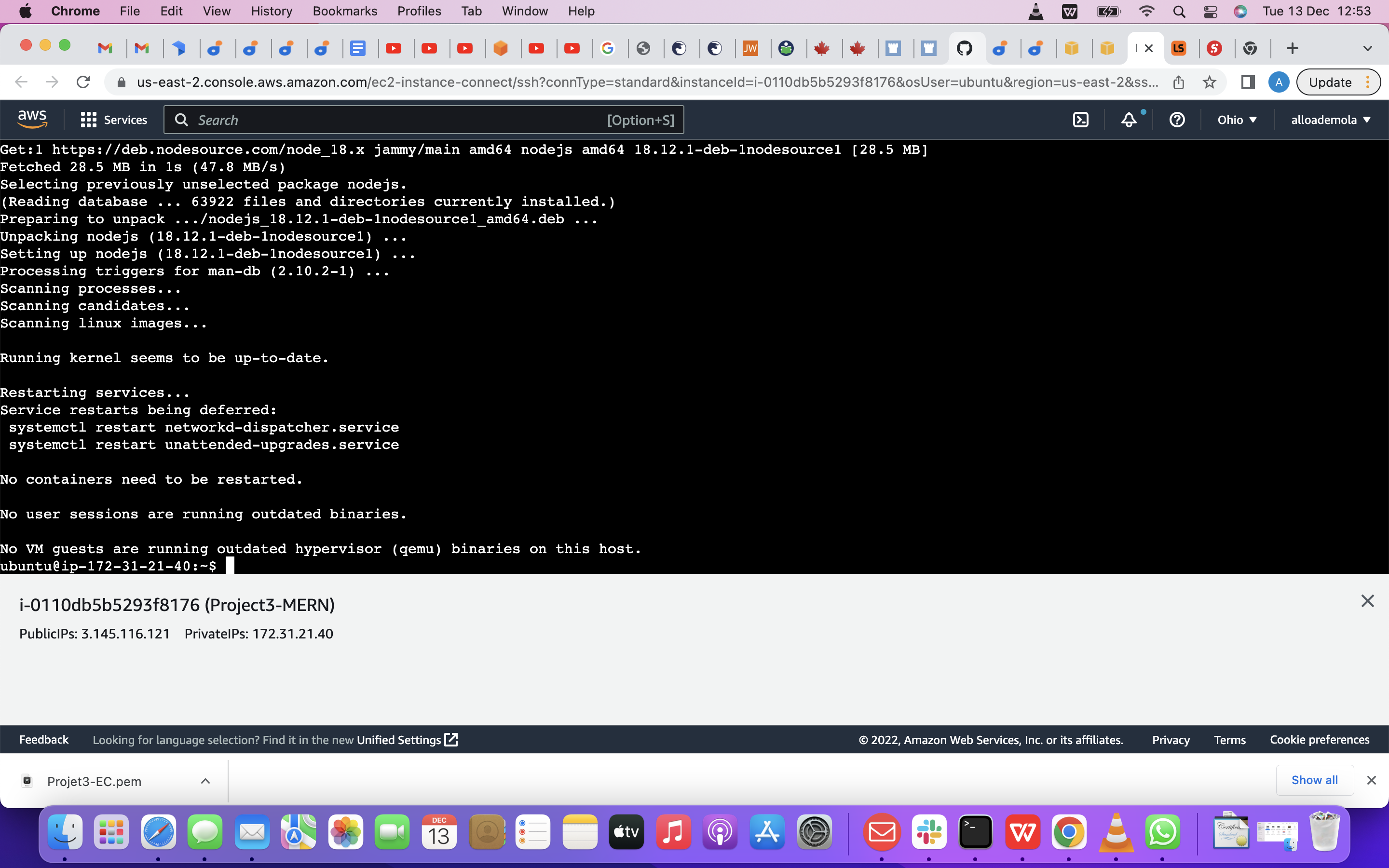Image resolution: width=1389 pixels, height=868 pixels.
Task: Click the VLC cone icon in the menu bar
Action: click(1035, 11)
